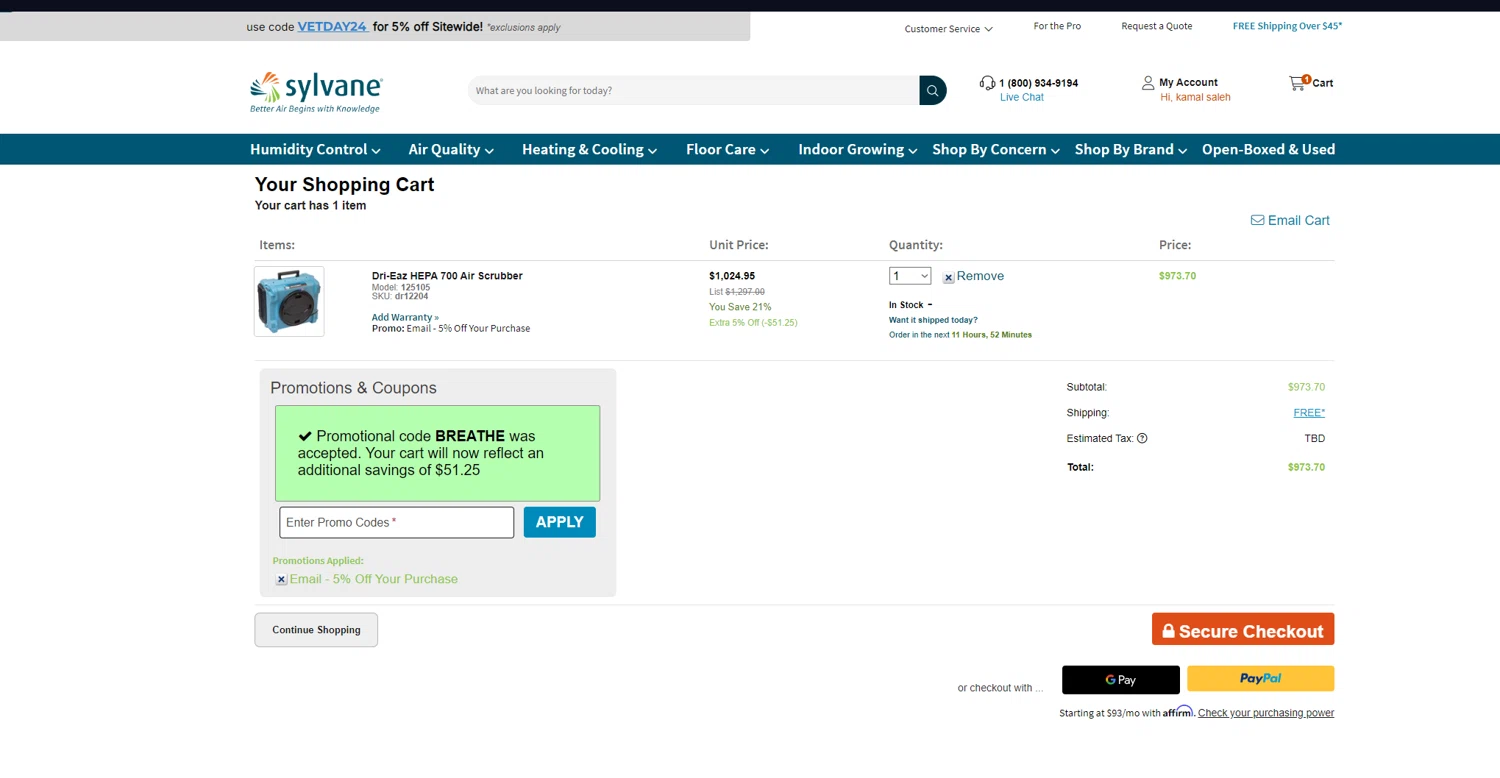Click the Dri-Eaz air scrubber thumbnail
Viewport: 1500px width, 778px height.
289,301
